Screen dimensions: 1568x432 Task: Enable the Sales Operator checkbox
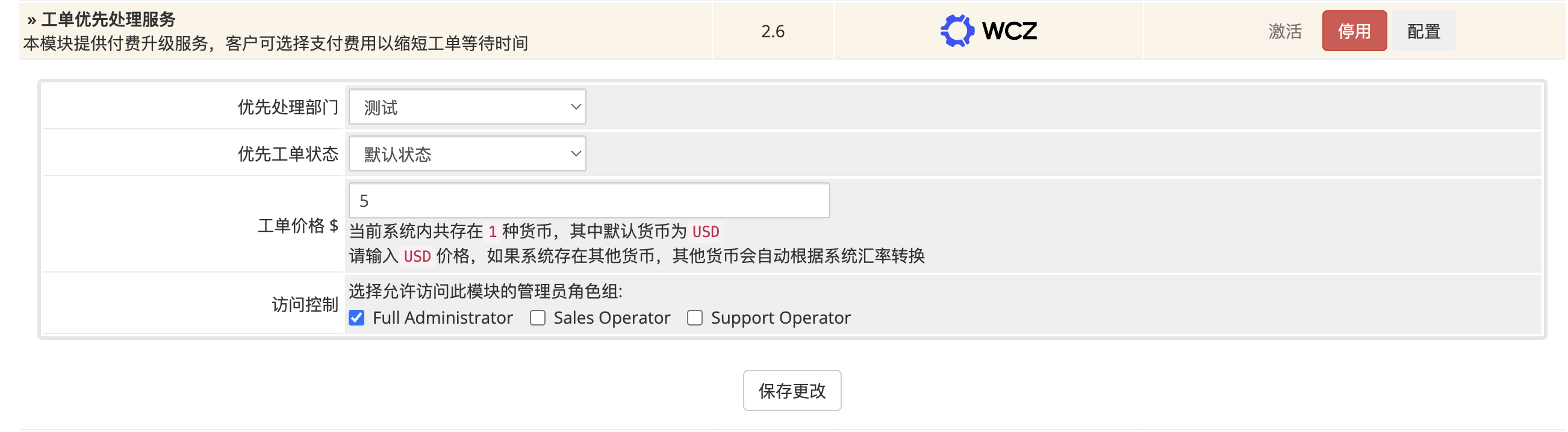[x=538, y=318]
